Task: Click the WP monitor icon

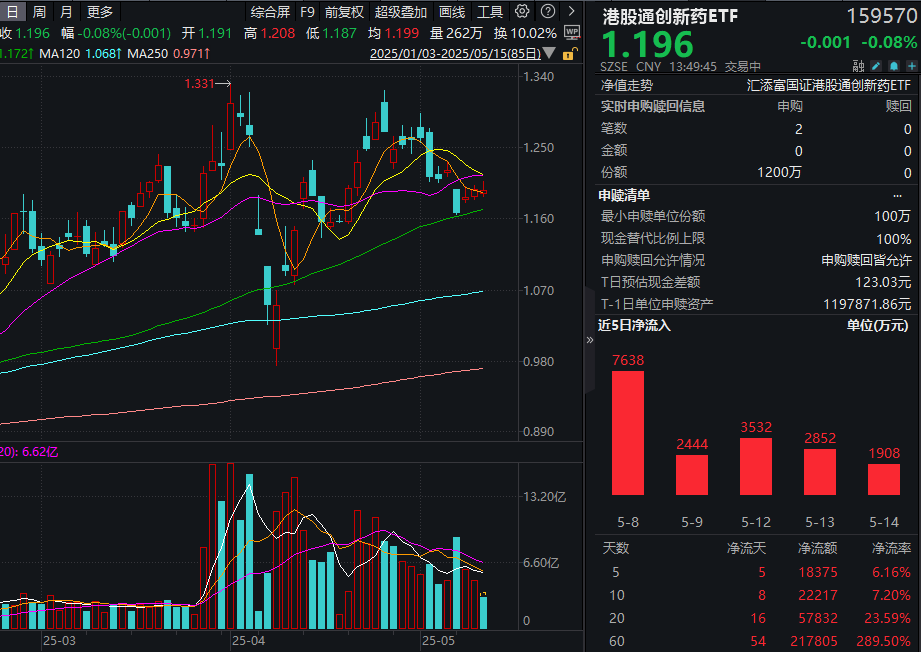Action: 571,32
